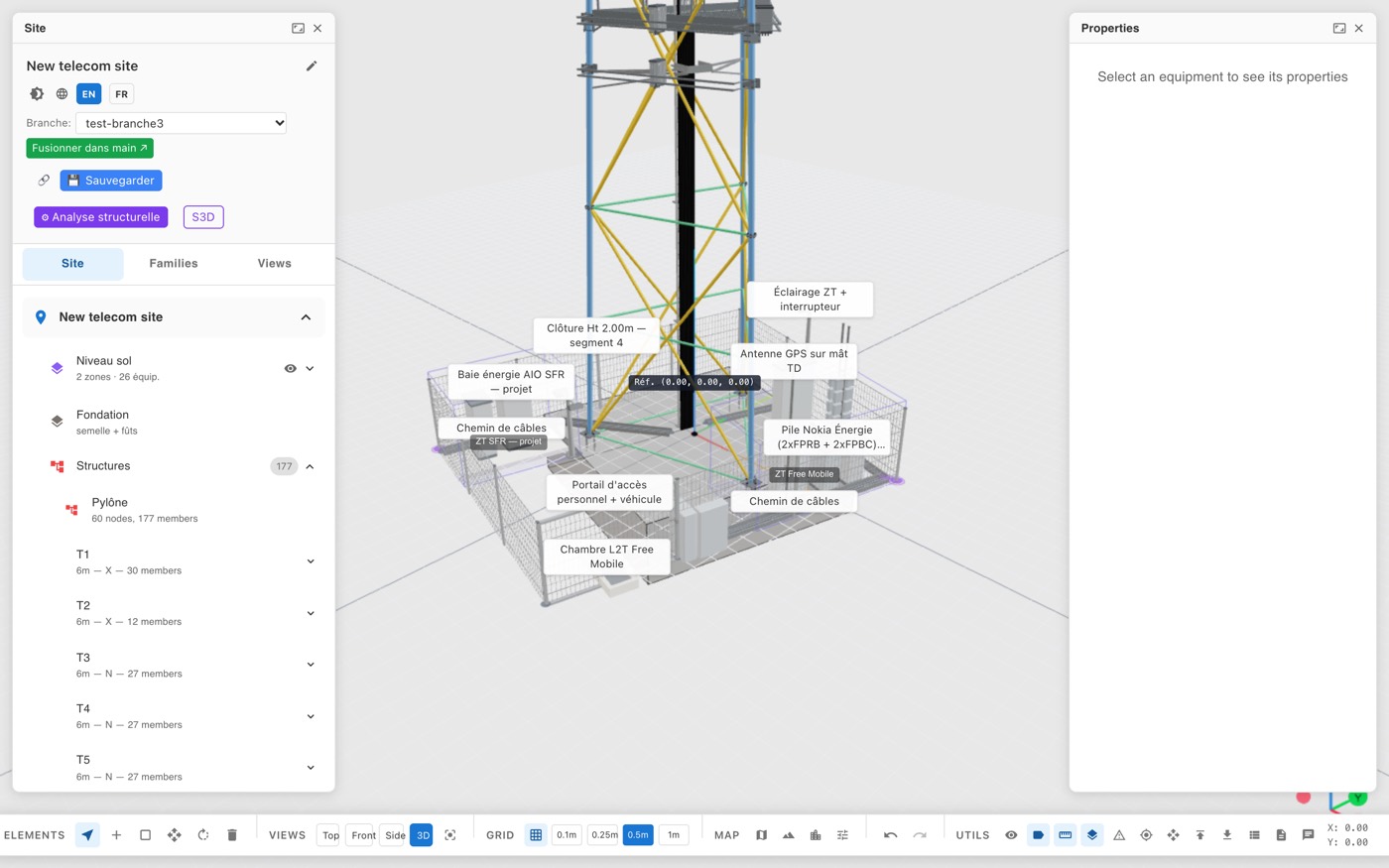Collapse the Structures section chevron
Viewport: 1389px width, 868px height.
(310, 466)
